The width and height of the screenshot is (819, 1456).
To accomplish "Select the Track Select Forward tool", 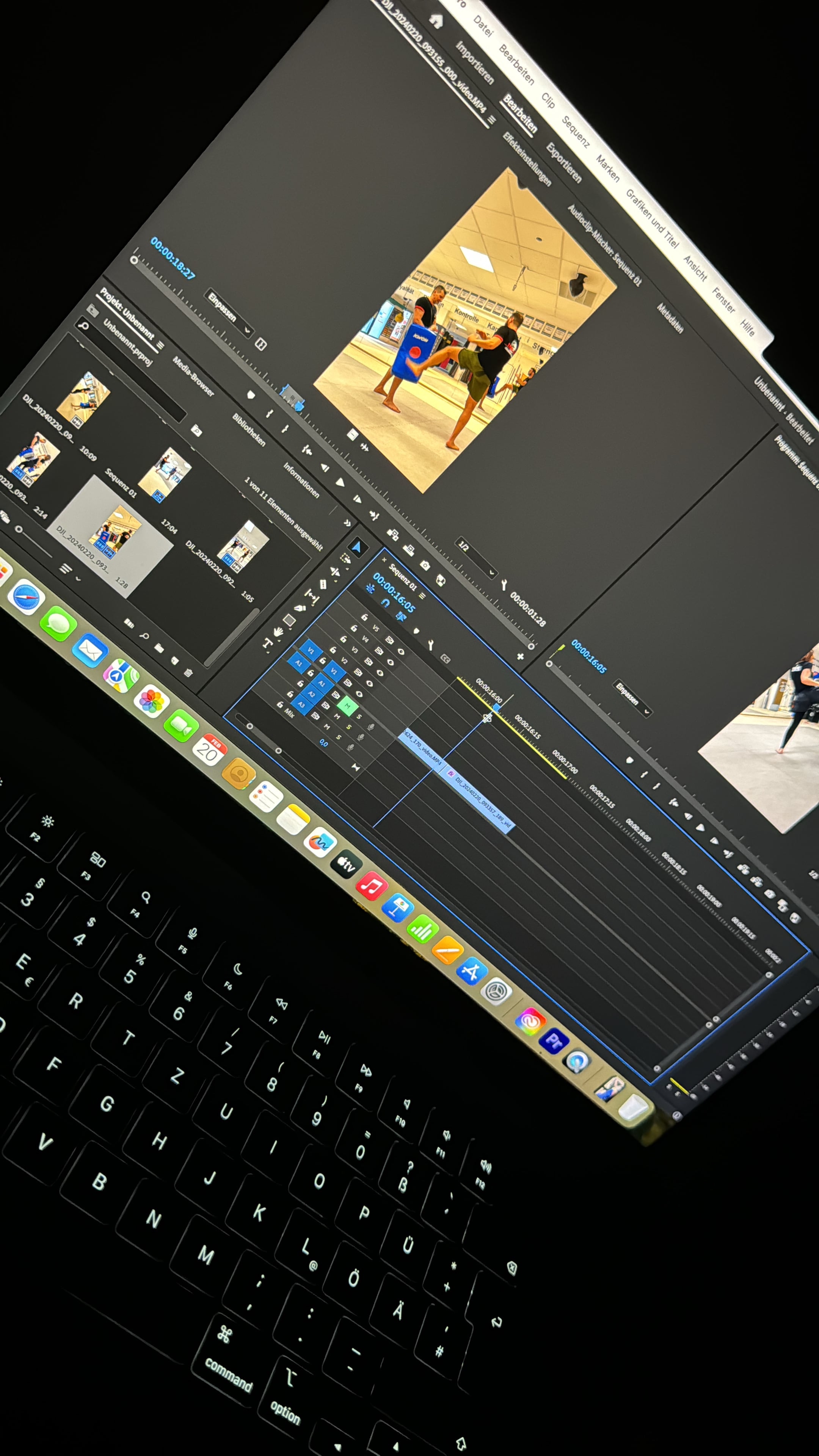I will tap(345, 559).
